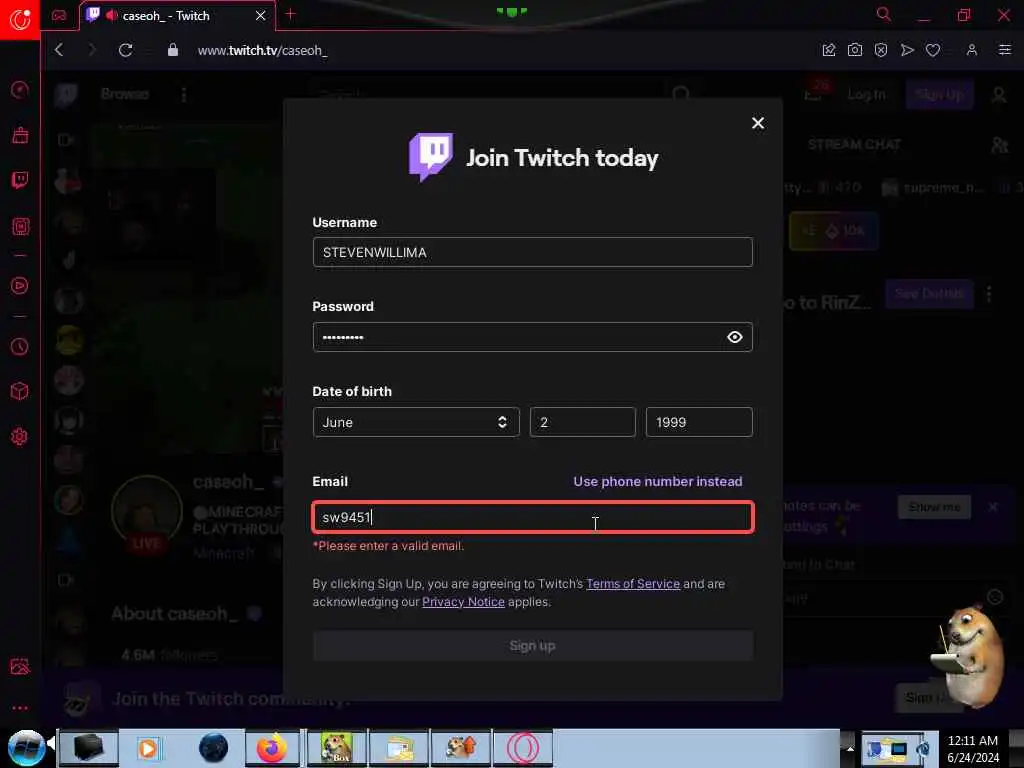Click the birth day field showing 2
Viewport: 1024px width, 768px height.
pos(583,422)
